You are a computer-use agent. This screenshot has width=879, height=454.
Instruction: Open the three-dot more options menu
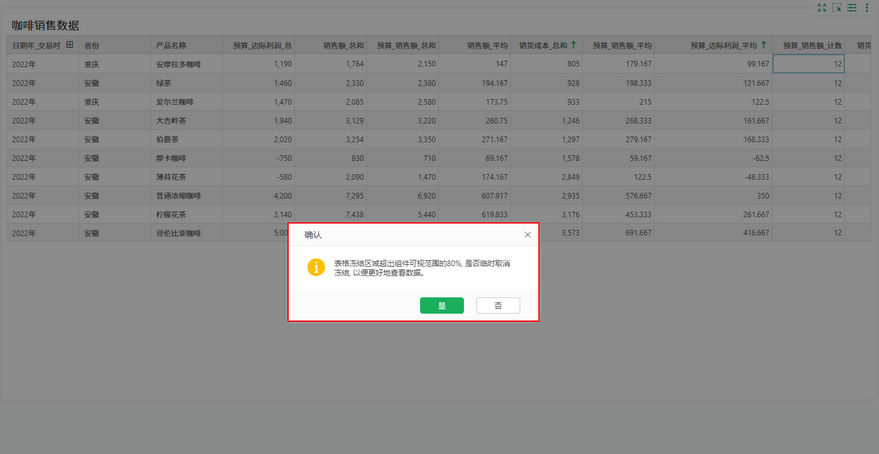(867, 8)
